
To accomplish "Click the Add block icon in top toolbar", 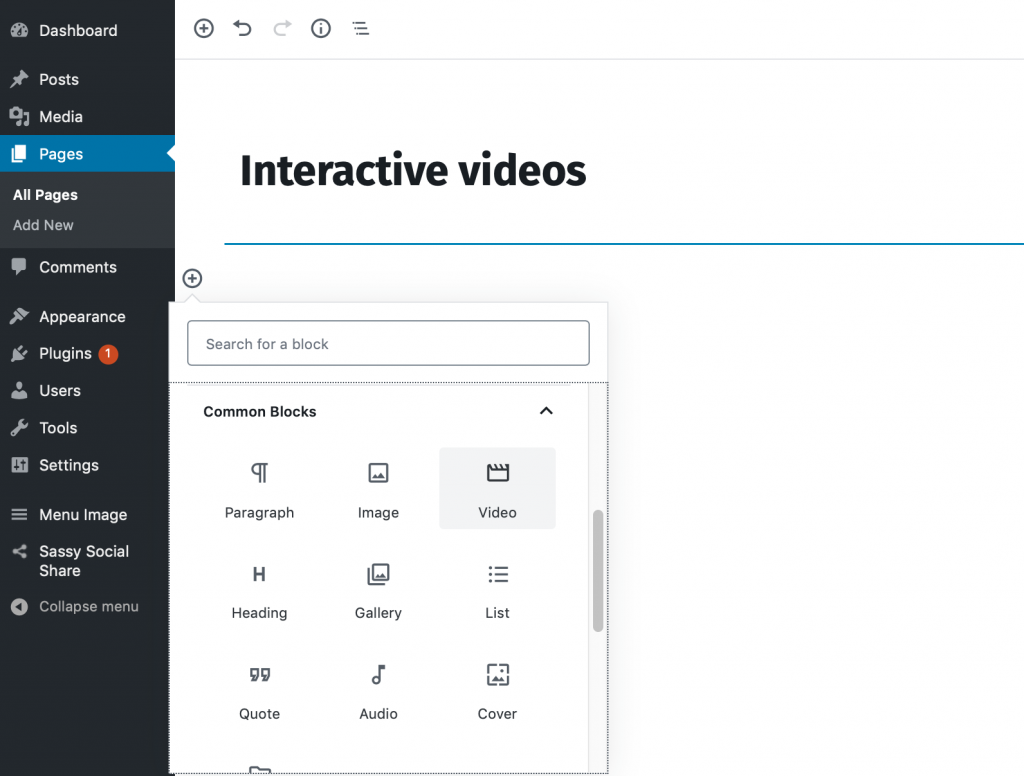I will coord(204,28).
